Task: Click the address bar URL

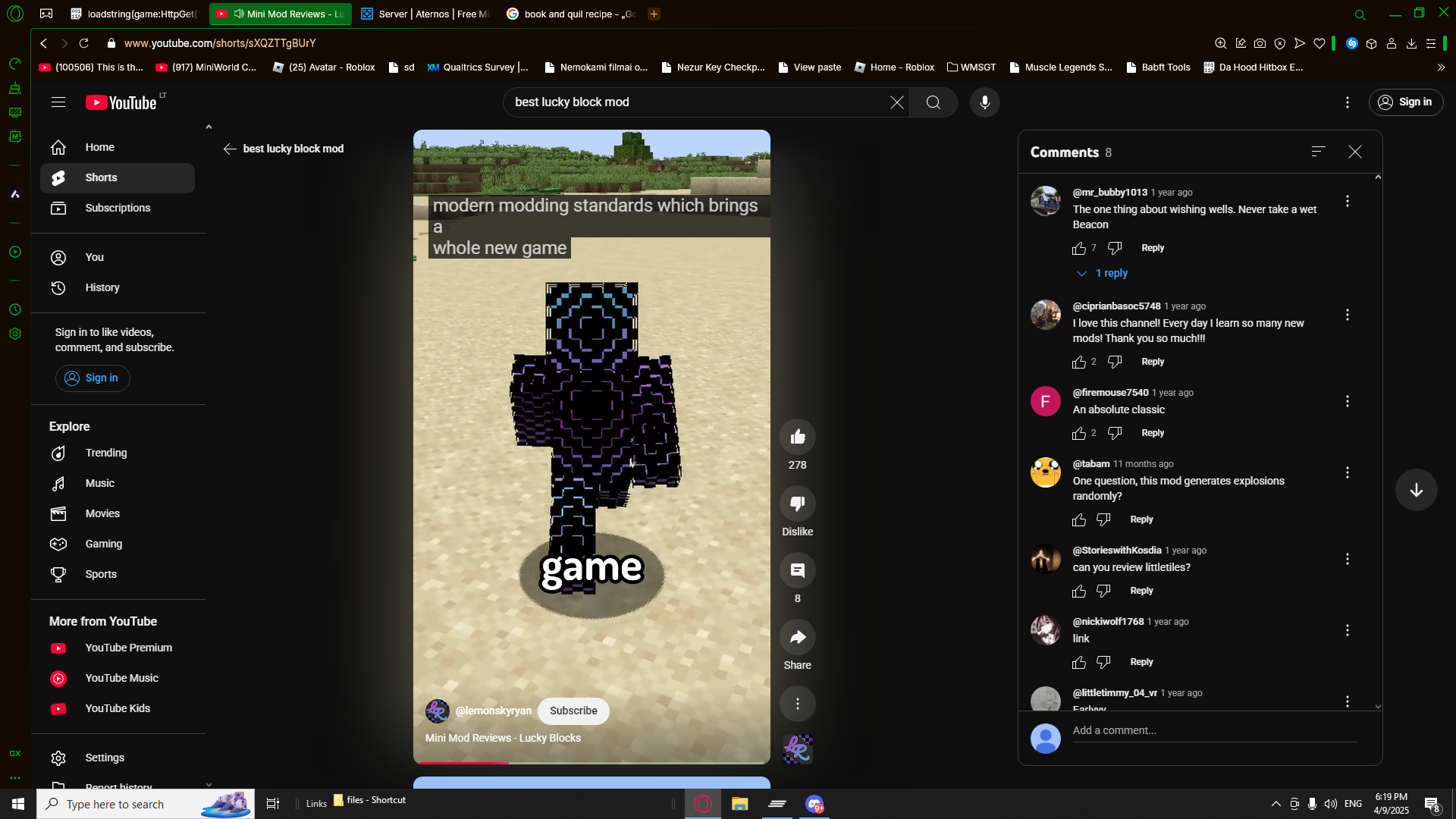Action: click(x=220, y=43)
